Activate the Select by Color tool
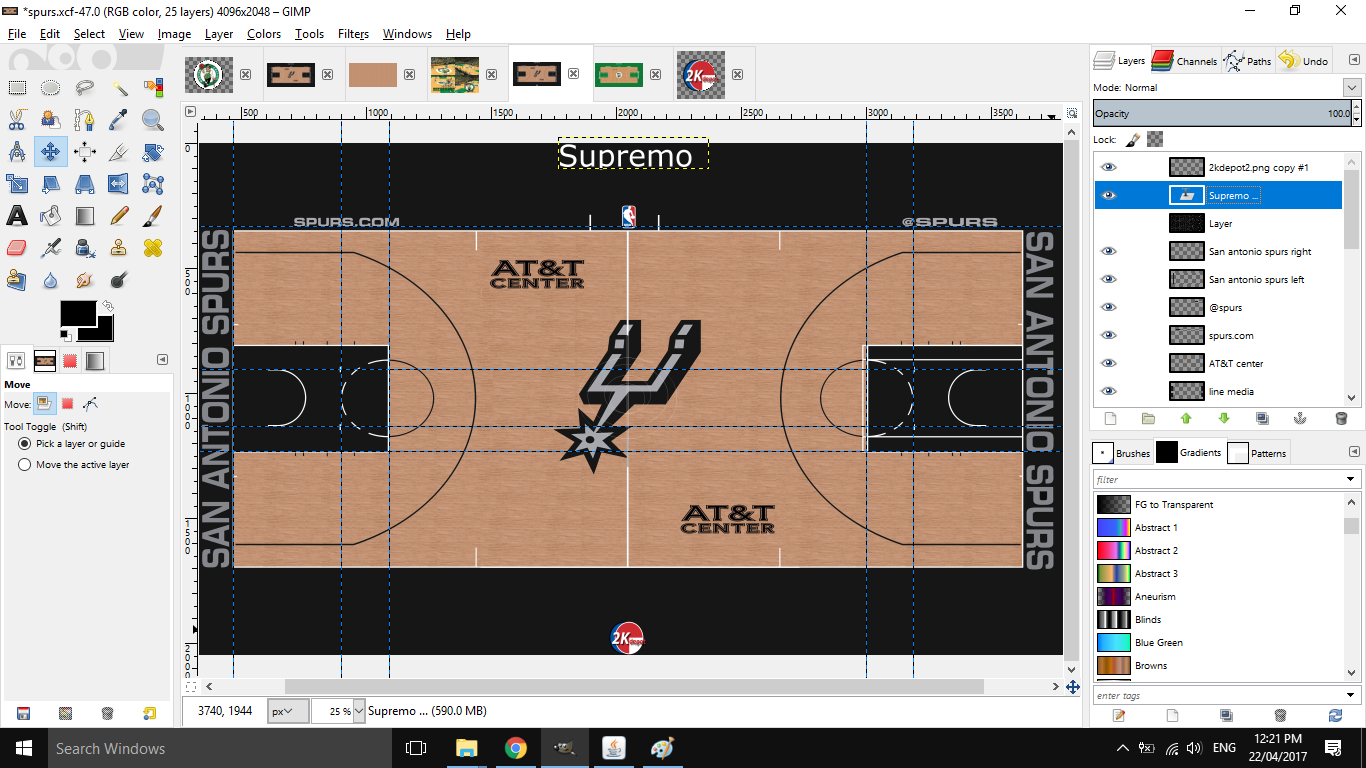The height and width of the screenshot is (768, 1366). tap(153, 88)
